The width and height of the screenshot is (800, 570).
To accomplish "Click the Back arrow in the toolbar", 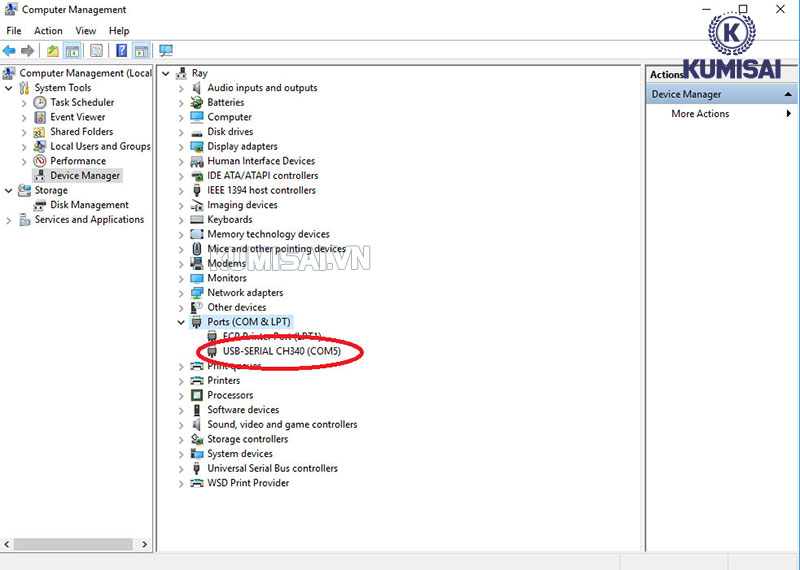I will point(10,51).
